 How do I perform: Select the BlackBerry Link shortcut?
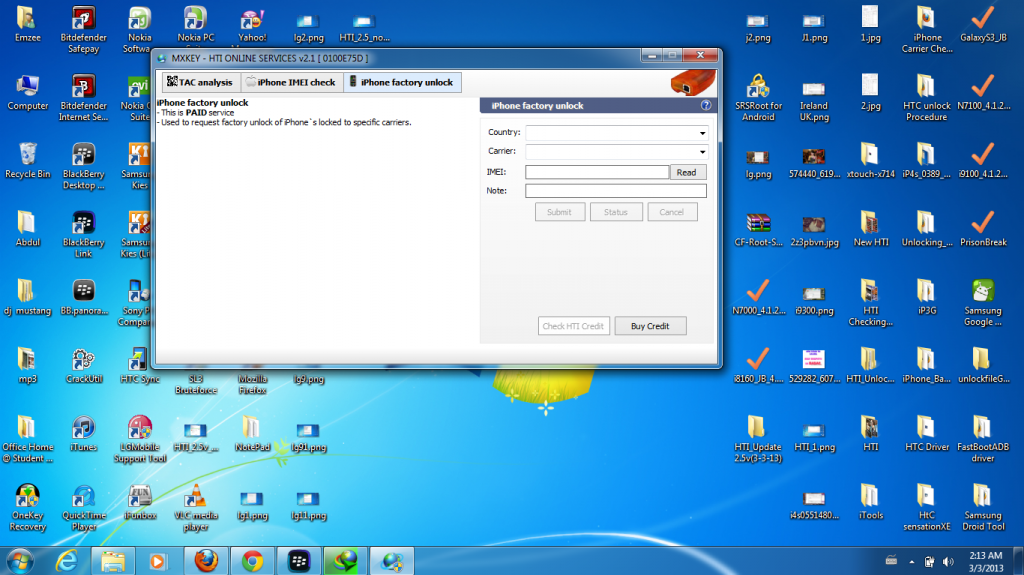(84, 235)
